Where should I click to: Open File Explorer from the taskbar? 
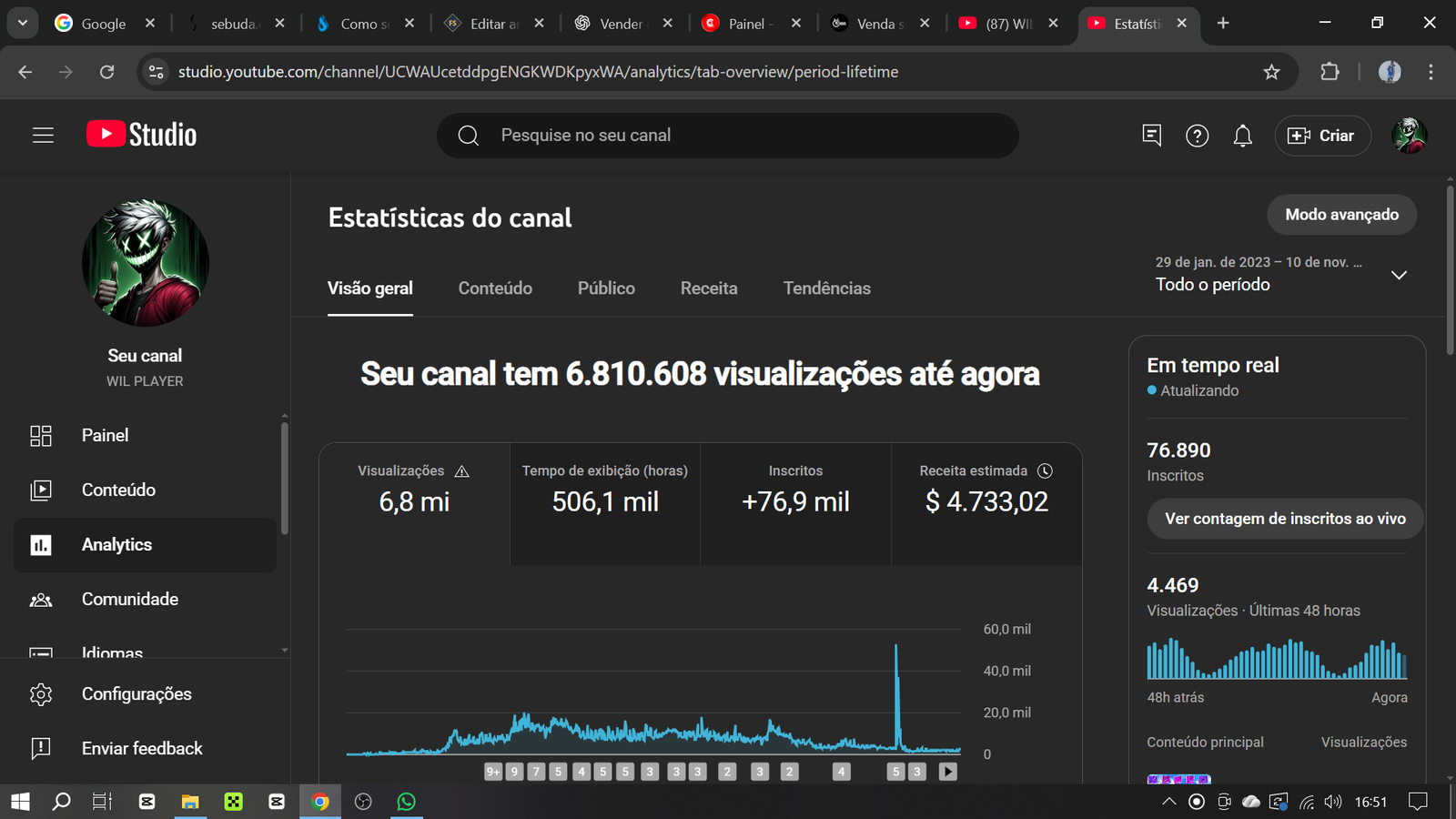190,801
